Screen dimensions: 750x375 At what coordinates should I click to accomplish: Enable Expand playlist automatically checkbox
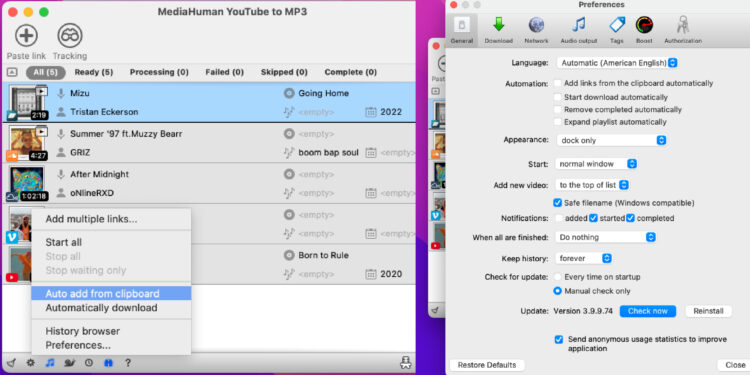pyautogui.click(x=558, y=122)
